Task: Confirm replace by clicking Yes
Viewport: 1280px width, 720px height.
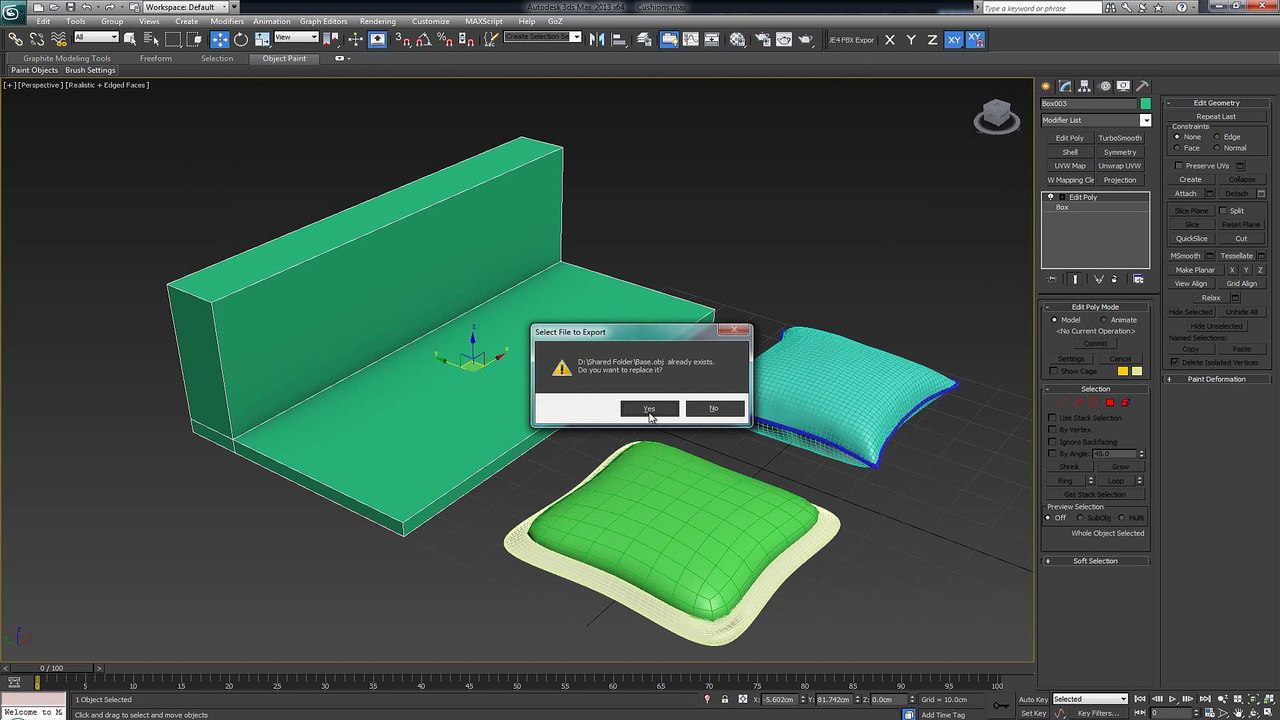Action: 650,408
